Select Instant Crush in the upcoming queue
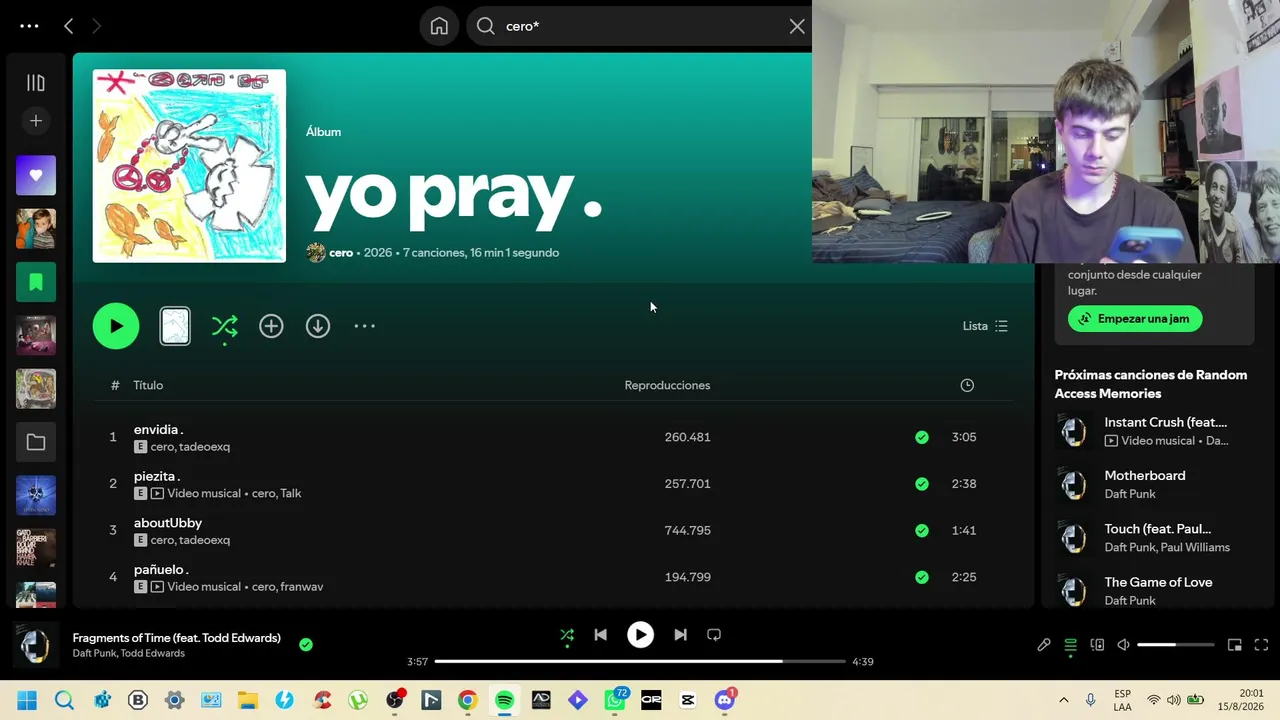Image resolution: width=1280 pixels, height=720 pixels. point(1154,431)
